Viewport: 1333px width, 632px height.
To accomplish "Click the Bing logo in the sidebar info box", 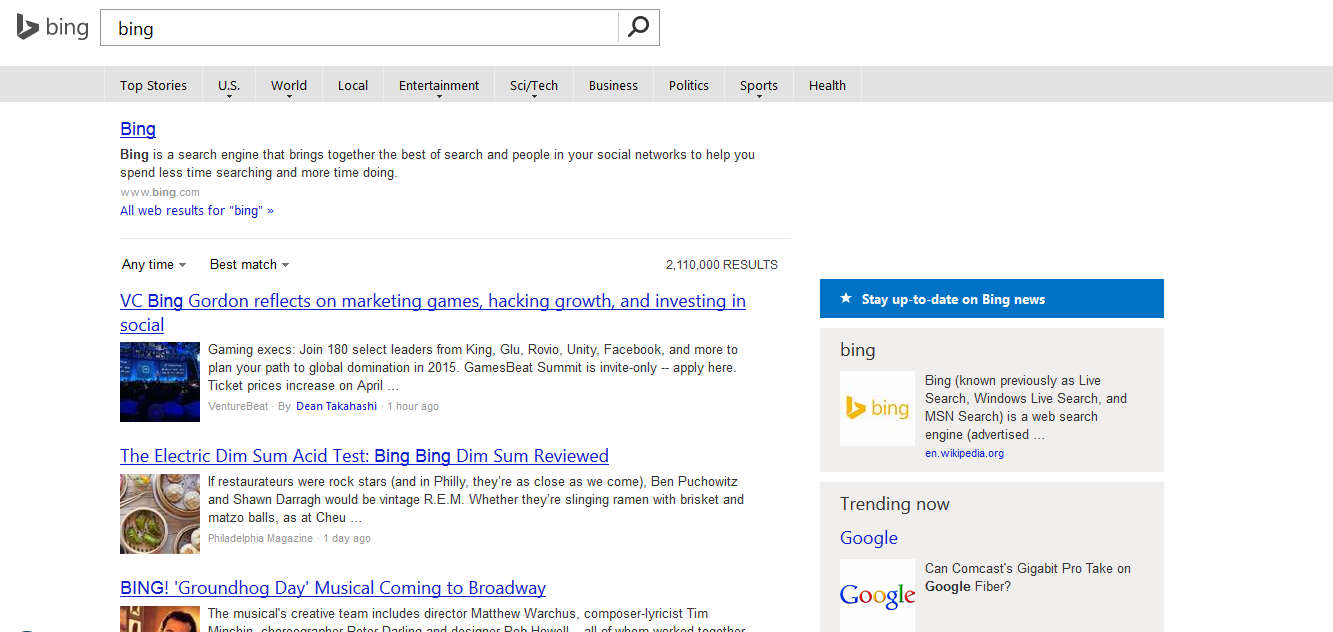I will coord(877,408).
